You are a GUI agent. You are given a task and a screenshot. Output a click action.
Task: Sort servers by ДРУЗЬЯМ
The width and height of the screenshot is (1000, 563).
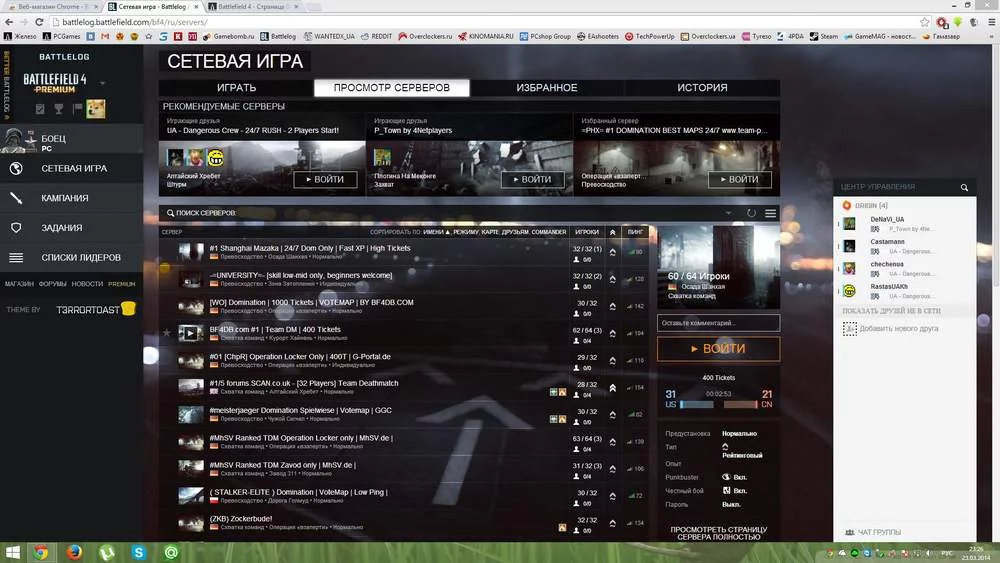(515, 232)
